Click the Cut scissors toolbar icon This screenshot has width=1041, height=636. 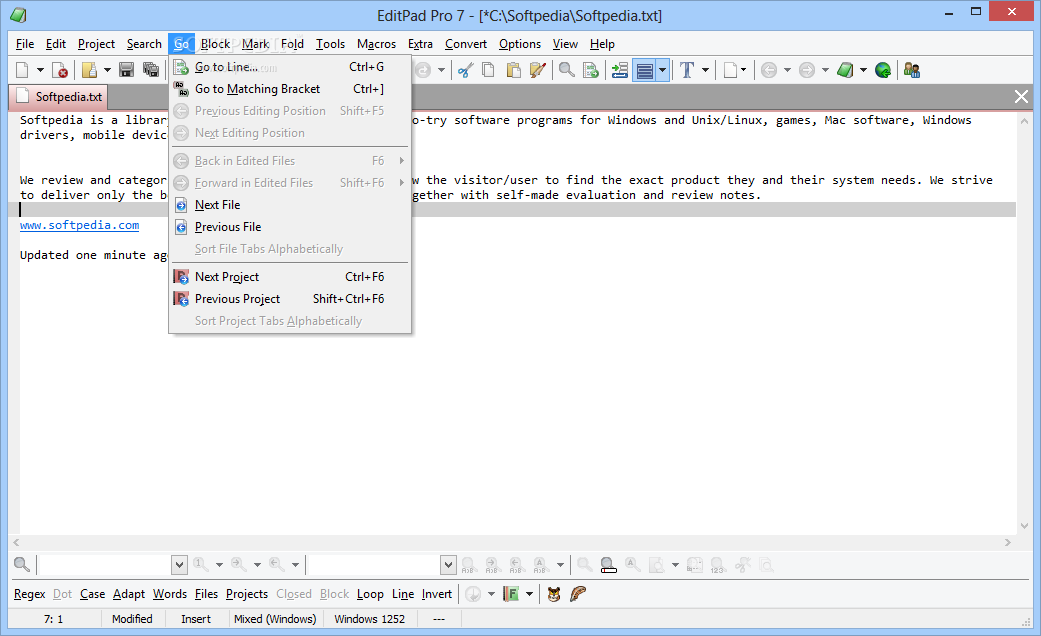[465, 70]
